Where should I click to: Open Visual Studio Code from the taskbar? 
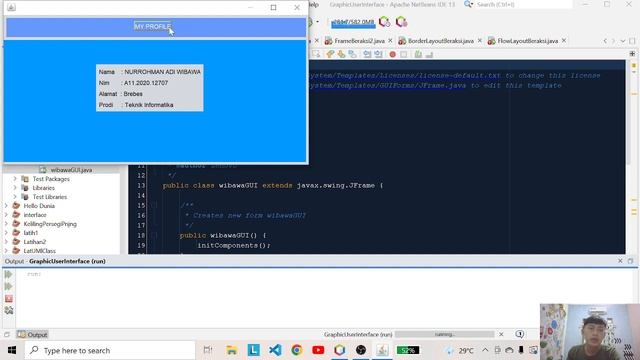275,350
